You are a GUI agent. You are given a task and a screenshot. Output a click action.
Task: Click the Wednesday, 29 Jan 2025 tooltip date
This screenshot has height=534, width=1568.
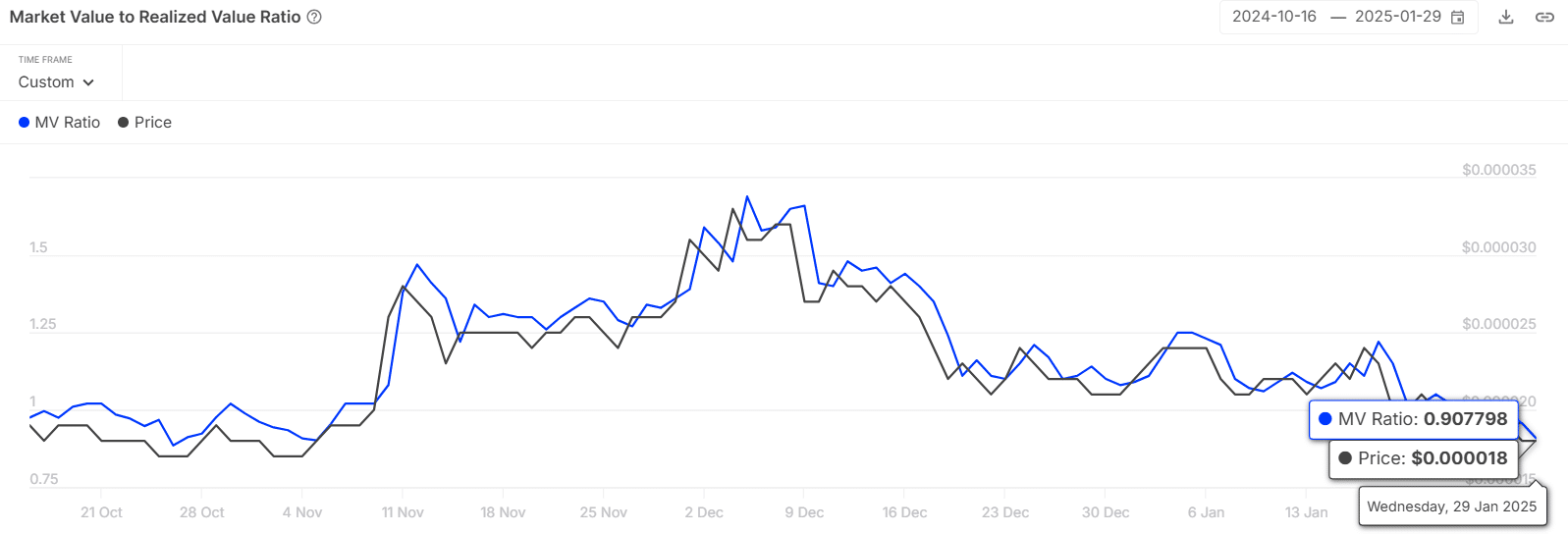click(x=1451, y=507)
